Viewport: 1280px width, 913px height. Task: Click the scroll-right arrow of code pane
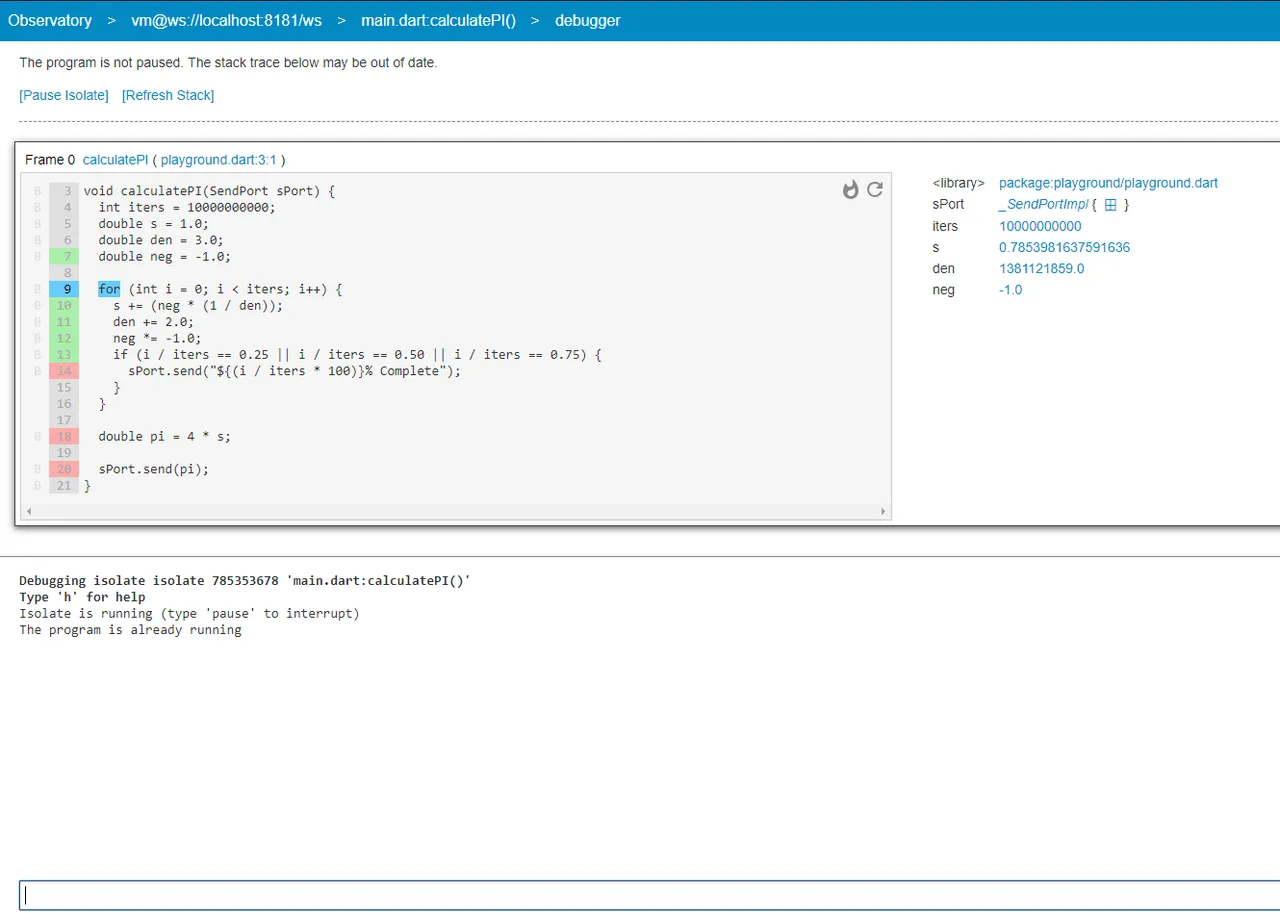[883, 511]
